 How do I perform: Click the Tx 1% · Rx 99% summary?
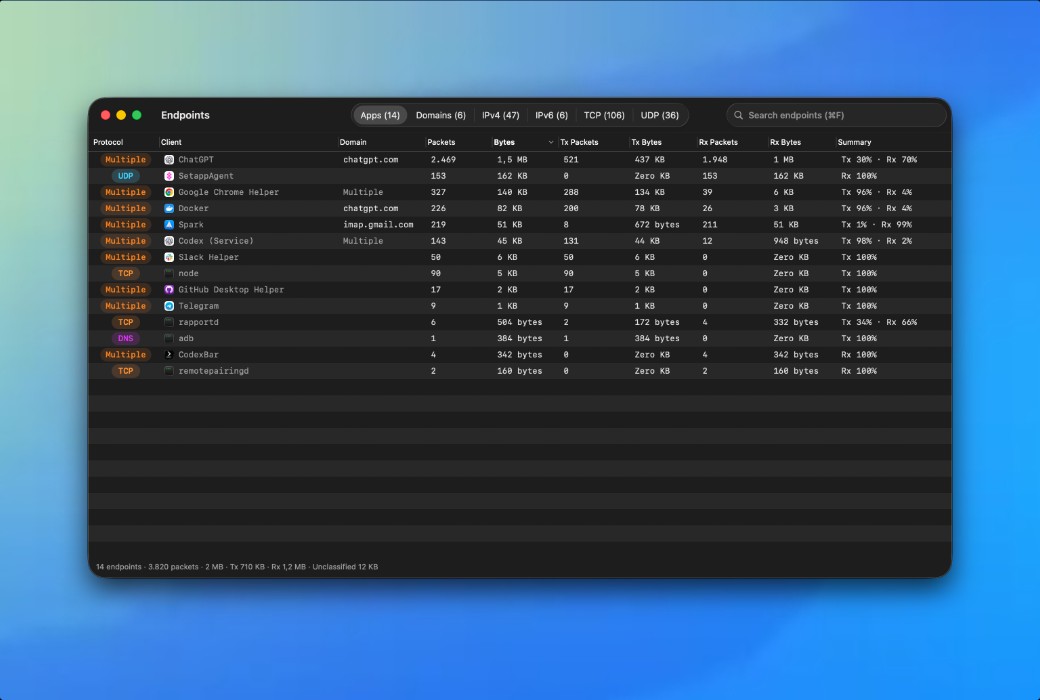(x=876, y=225)
